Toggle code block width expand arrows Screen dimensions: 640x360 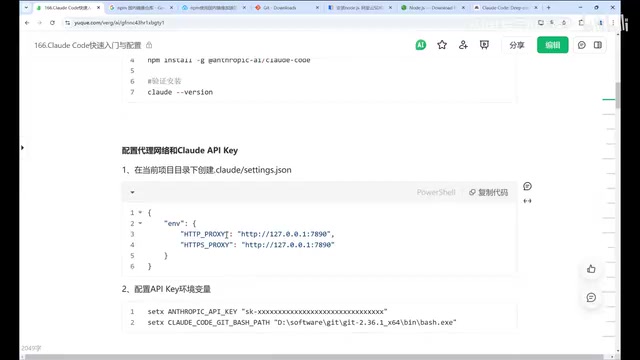[x=527, y=201]
